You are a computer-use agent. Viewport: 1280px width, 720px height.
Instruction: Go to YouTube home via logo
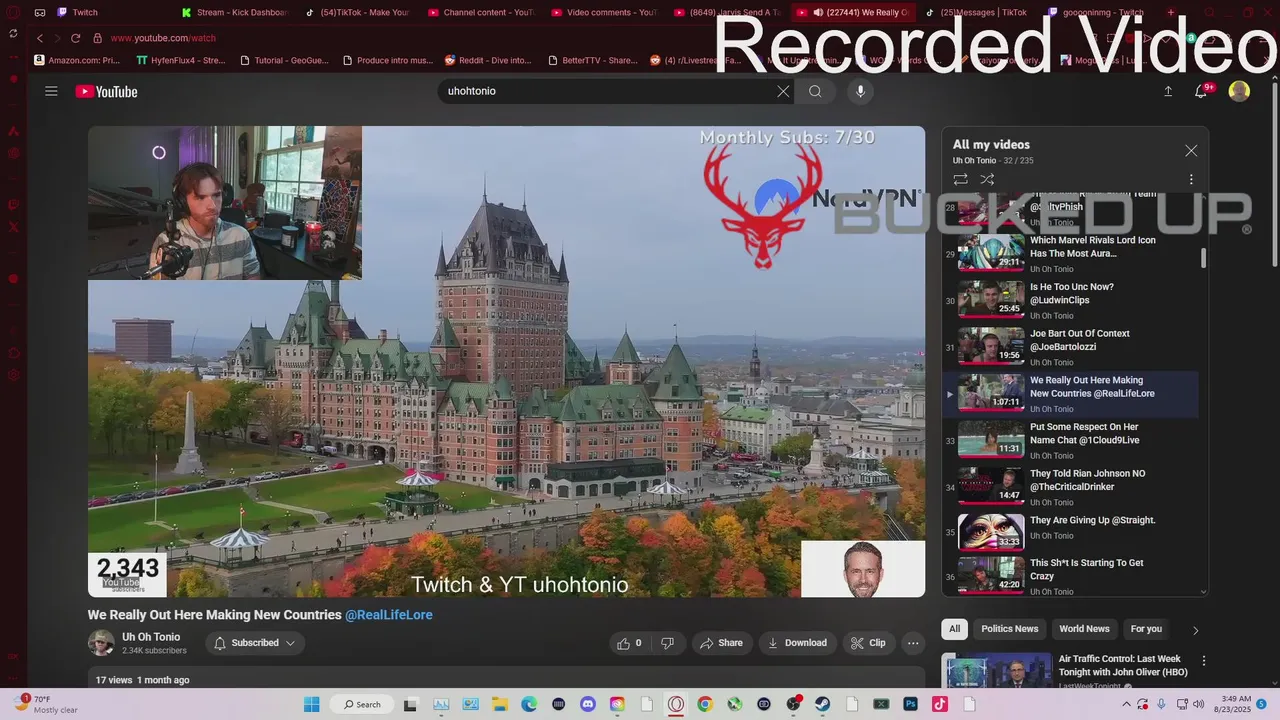[x=106, y=91]
